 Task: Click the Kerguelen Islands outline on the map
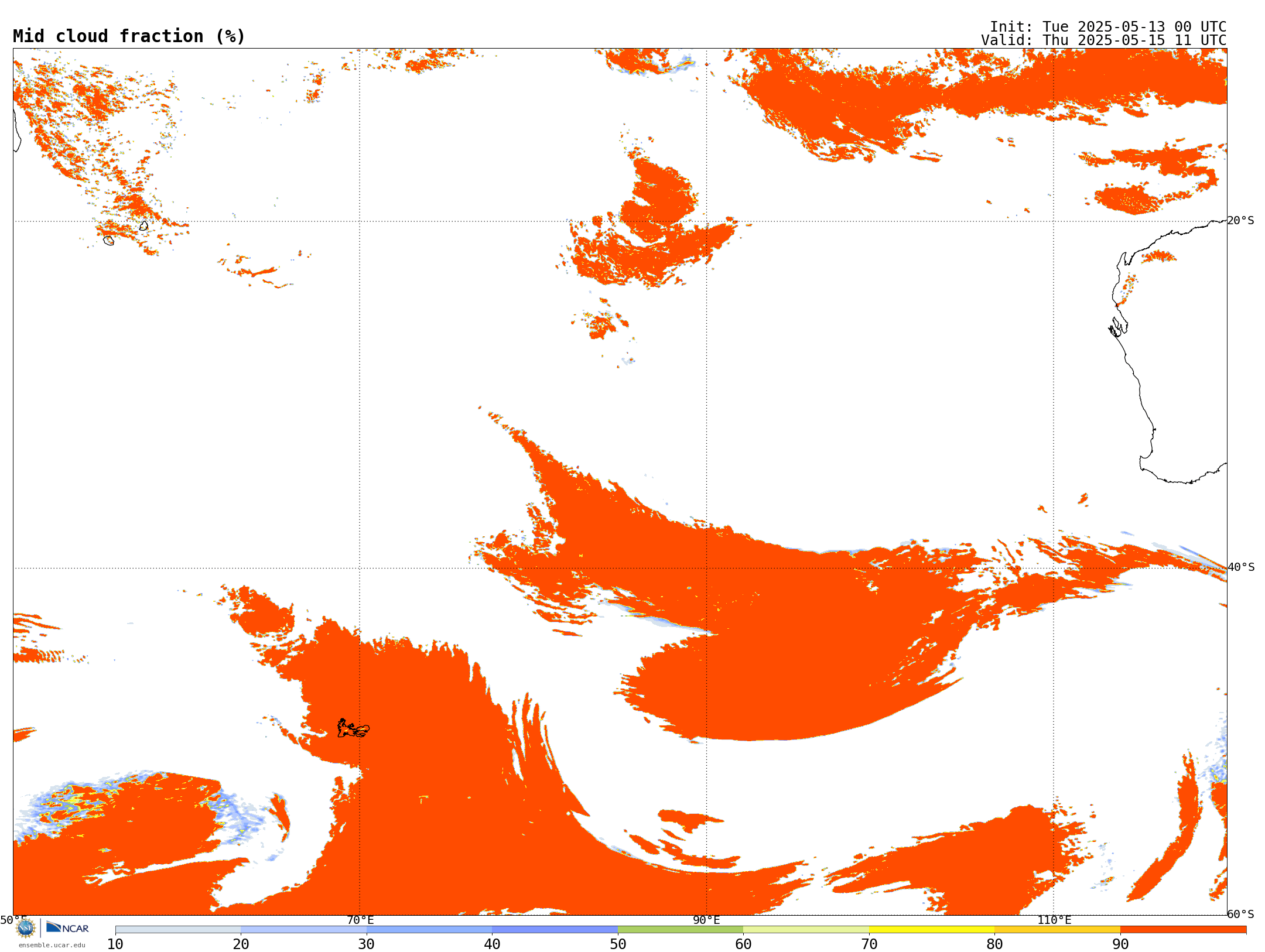(x=353, y=729)
